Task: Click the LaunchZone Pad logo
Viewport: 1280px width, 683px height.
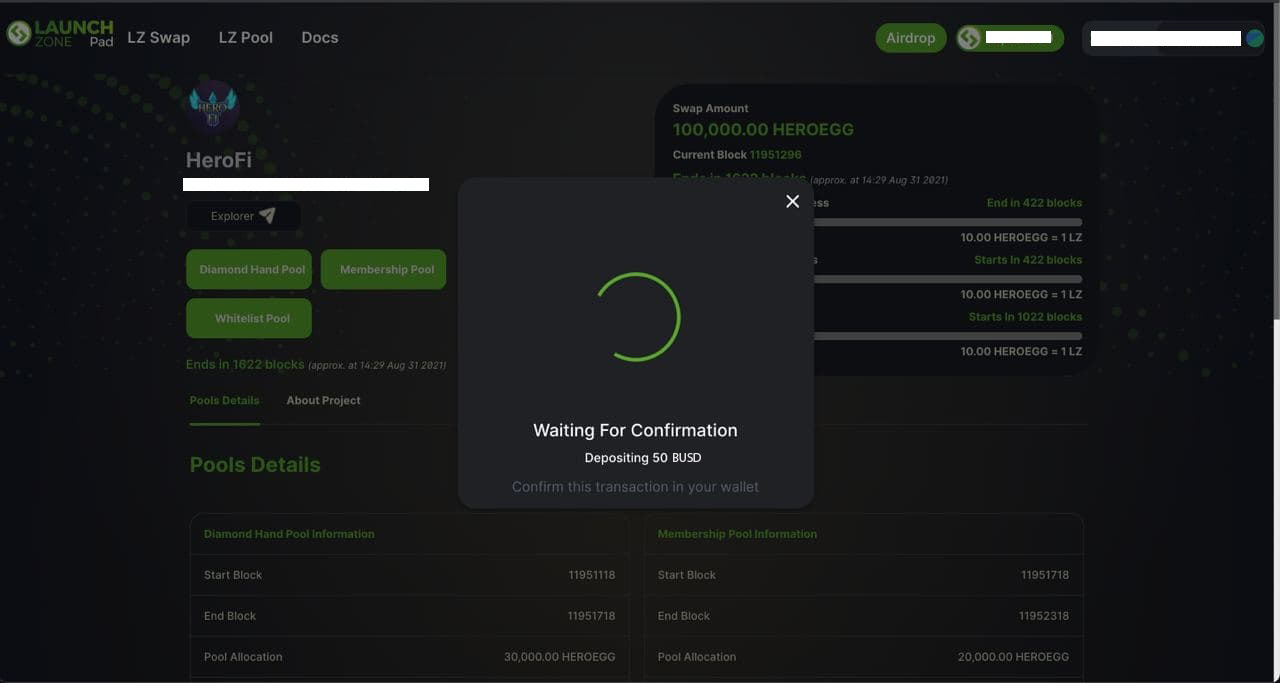Action: [x=60, y=34]
